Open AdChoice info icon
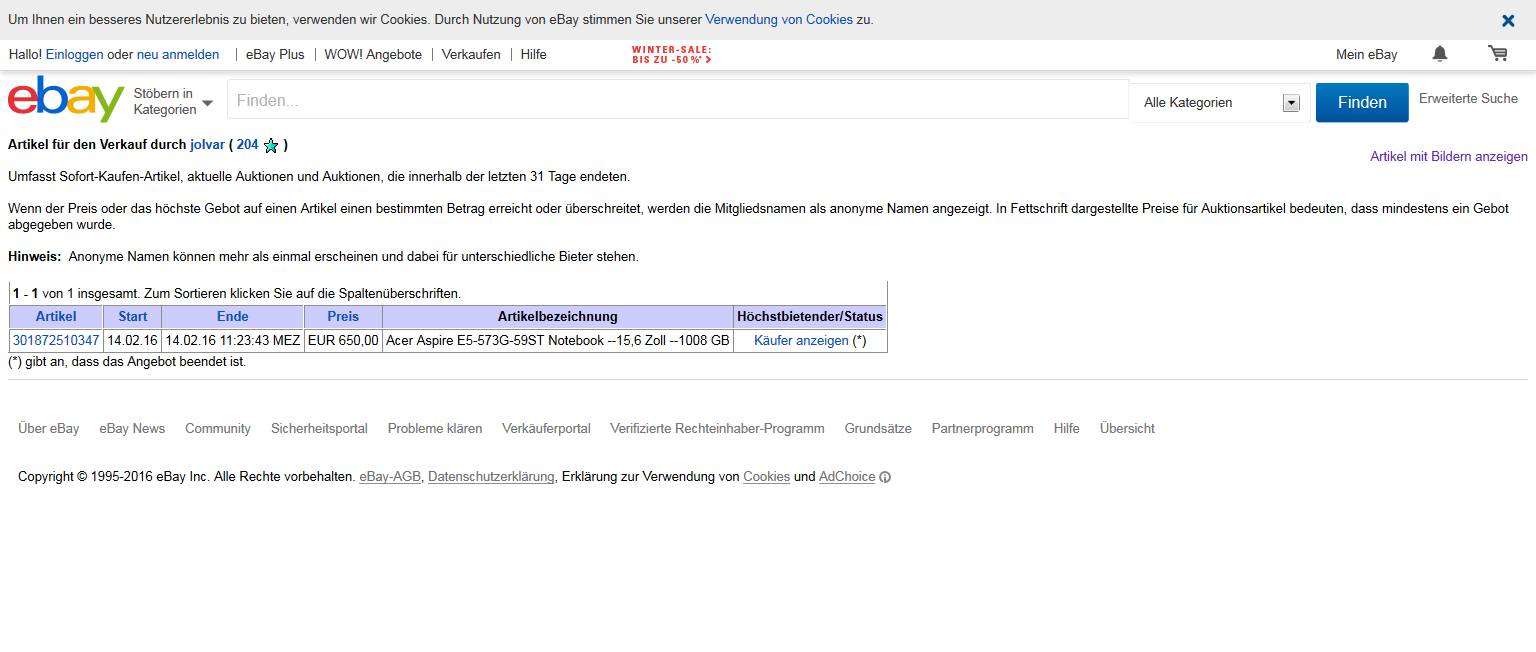1536x652 pixels. click(x=885, y=478)
